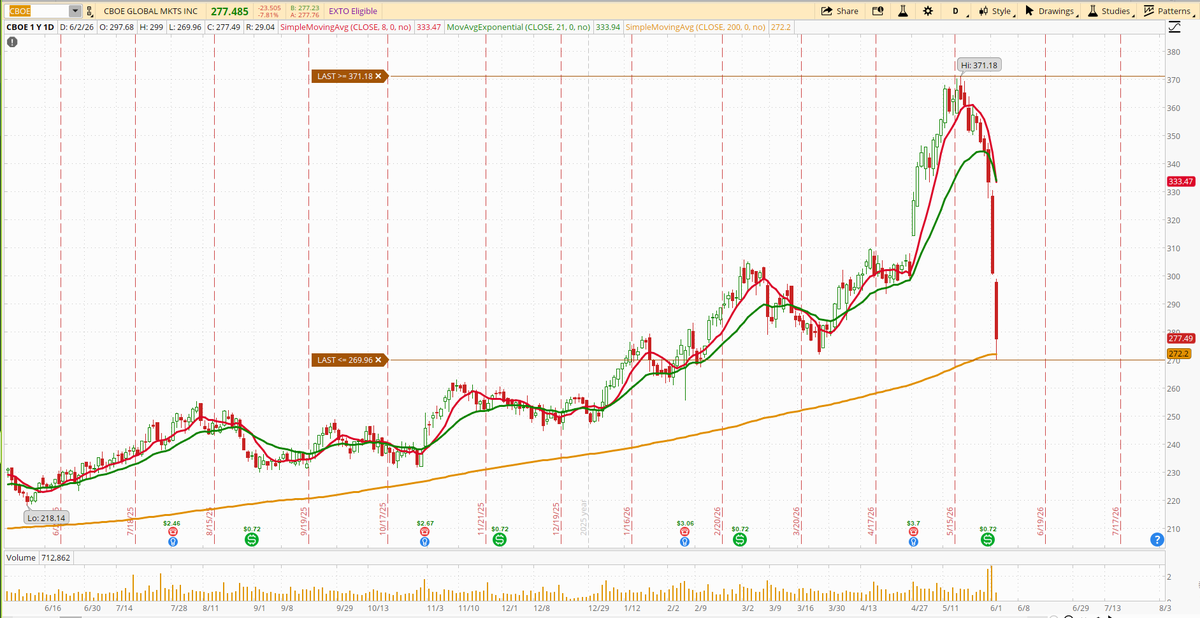Screen dimensions: 1200x618
Task: Click the exclamation alert icon under the header
Action: coord(11,43)
